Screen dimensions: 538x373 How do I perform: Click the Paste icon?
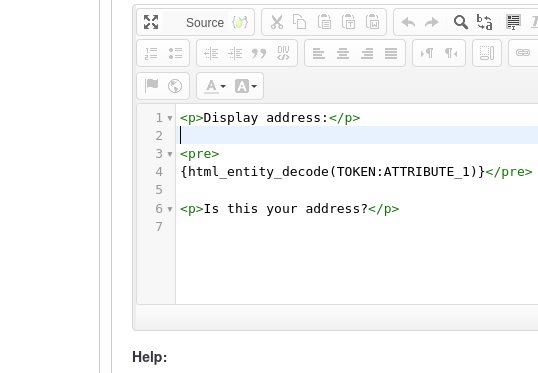click(324, 22)
